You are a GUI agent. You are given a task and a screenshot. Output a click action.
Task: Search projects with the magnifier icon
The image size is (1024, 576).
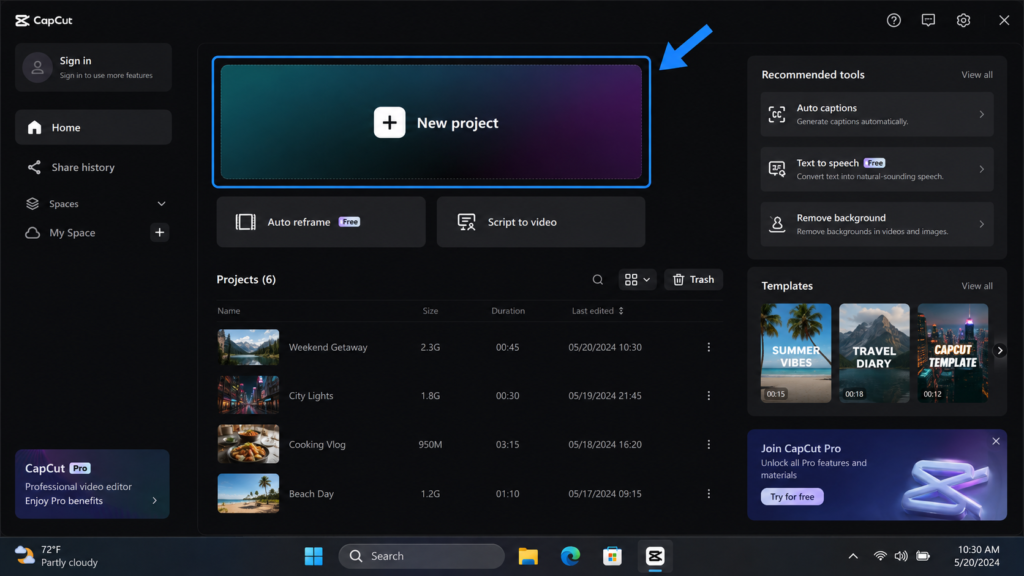tap(598, 280)
